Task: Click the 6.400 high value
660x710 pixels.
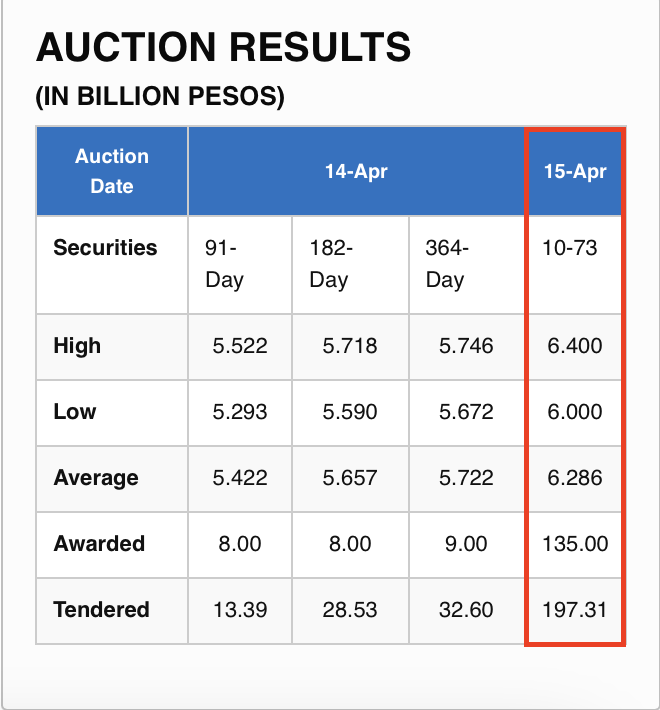Action: [x=575, y=346]
